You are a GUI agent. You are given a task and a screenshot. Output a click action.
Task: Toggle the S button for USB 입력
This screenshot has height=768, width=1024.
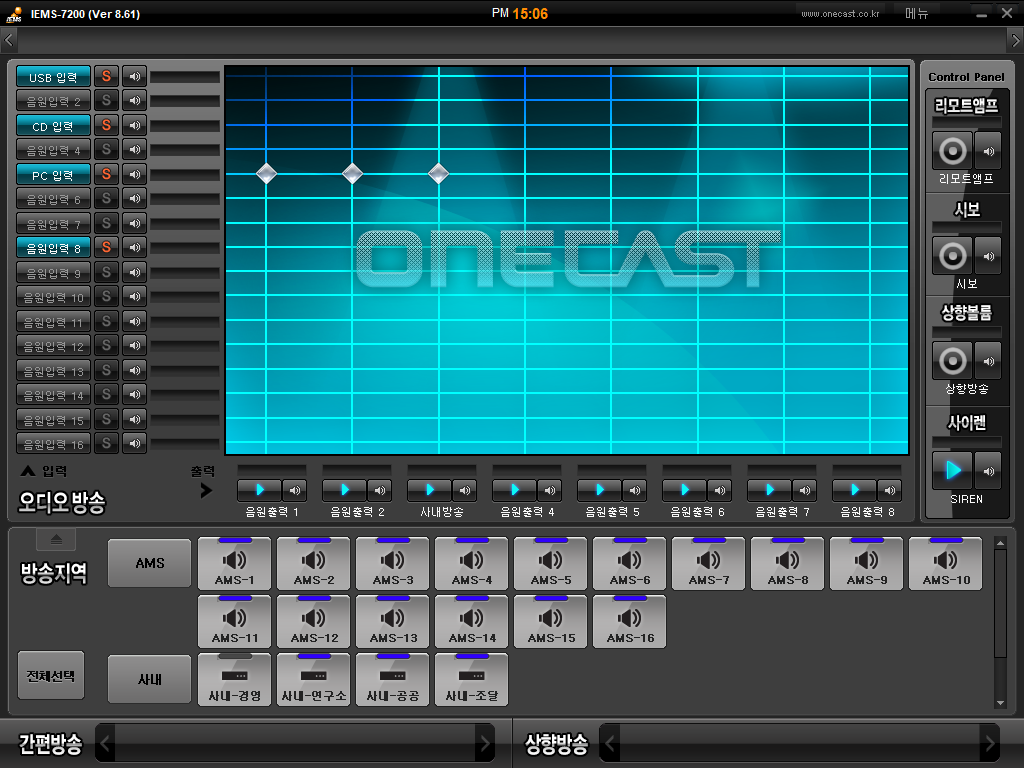click(106, 76)
